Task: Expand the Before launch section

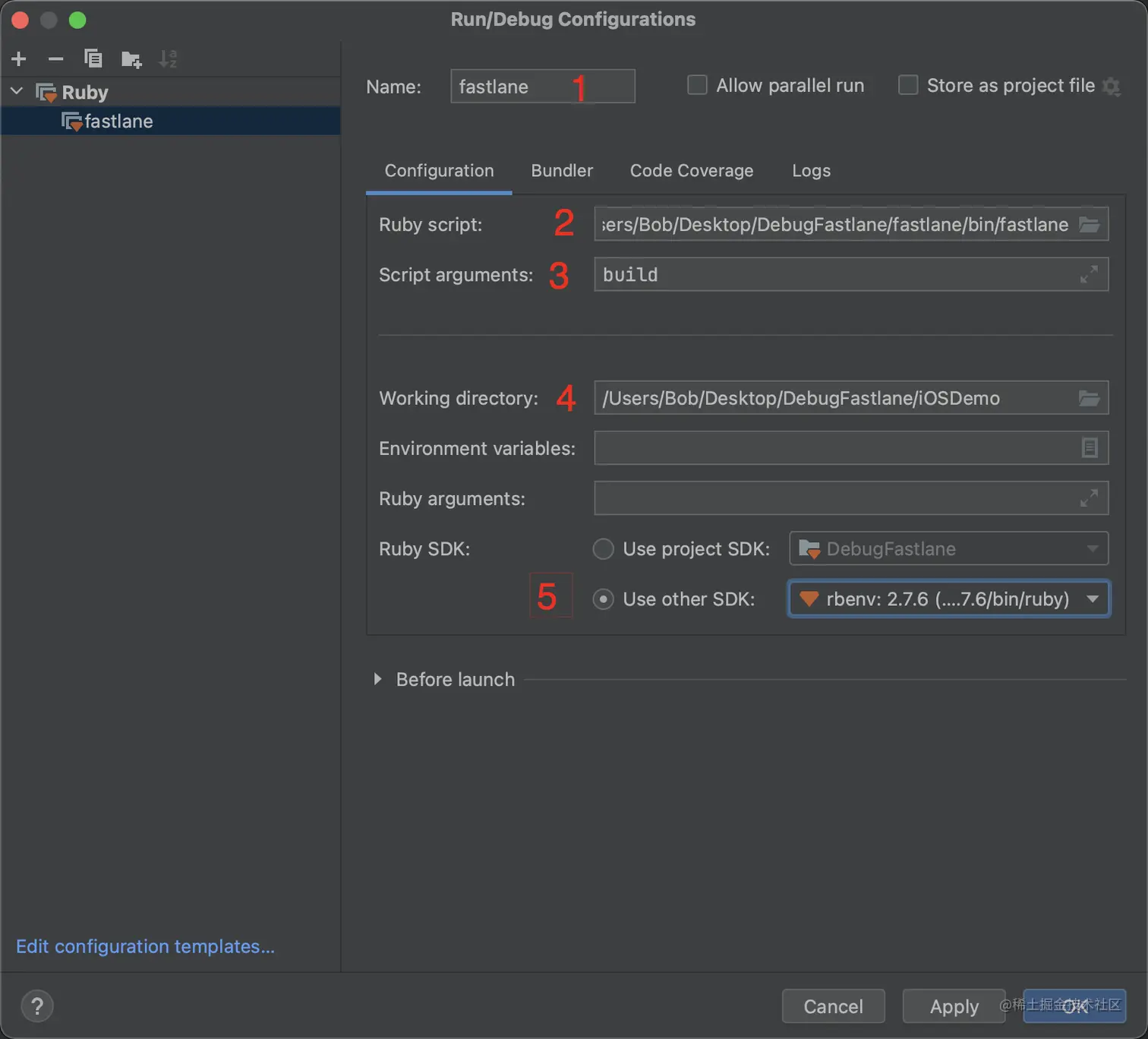Action: (x=377, y=679)
